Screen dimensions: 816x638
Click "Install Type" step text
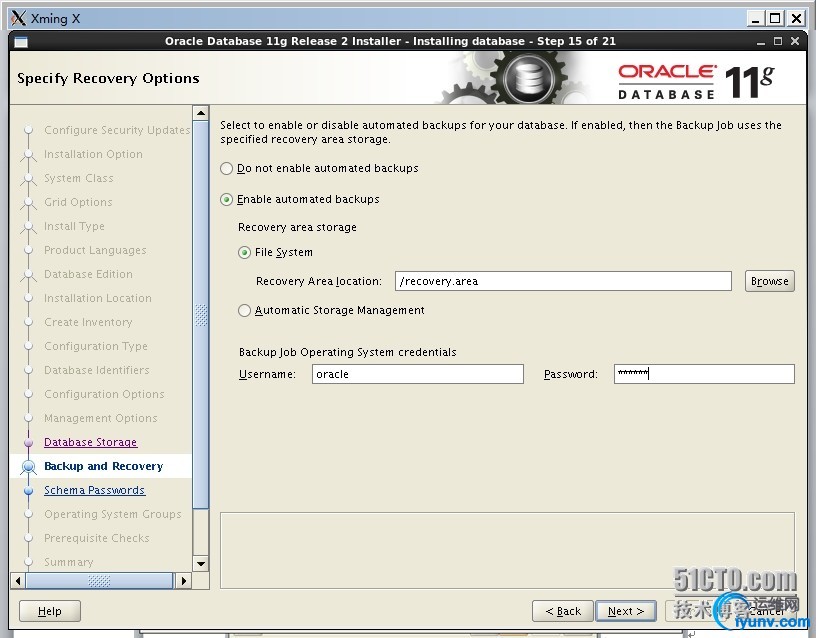coord(74,226)
